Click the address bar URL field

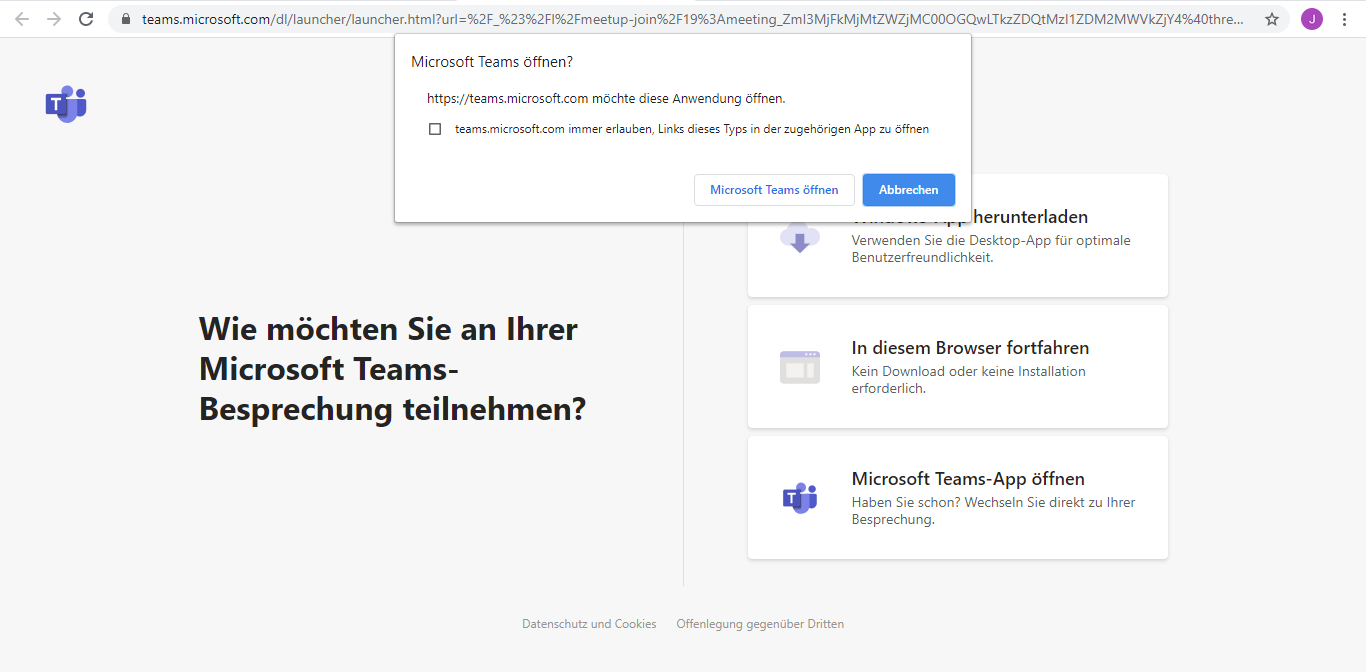pyautogui.click(x=690, y=19)
